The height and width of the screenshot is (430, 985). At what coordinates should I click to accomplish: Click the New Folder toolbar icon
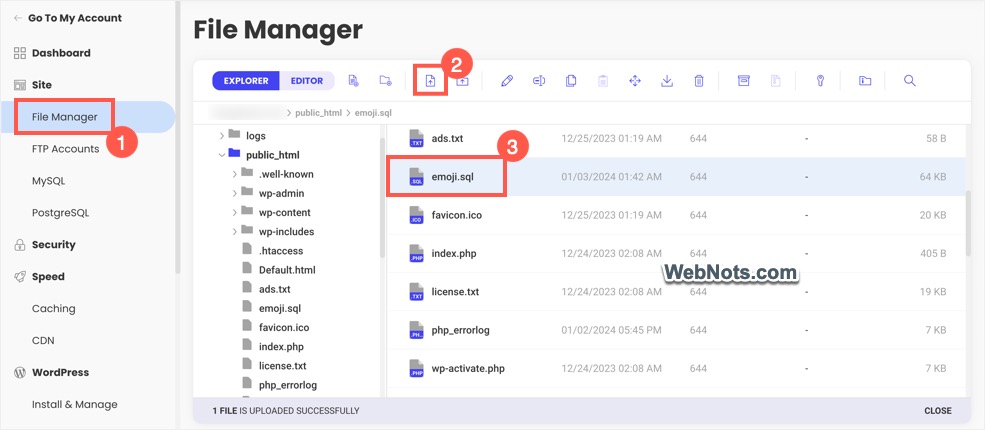point(386,80)
